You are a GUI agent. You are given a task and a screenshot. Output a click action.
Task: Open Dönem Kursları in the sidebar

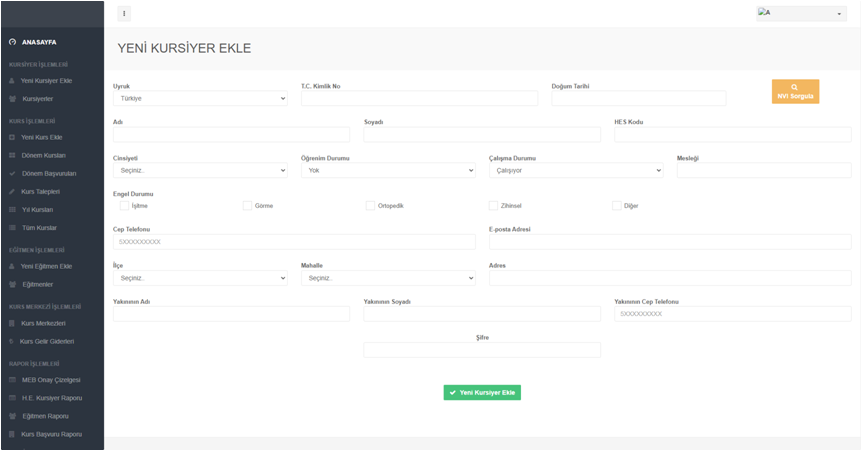tap(43, 155)
